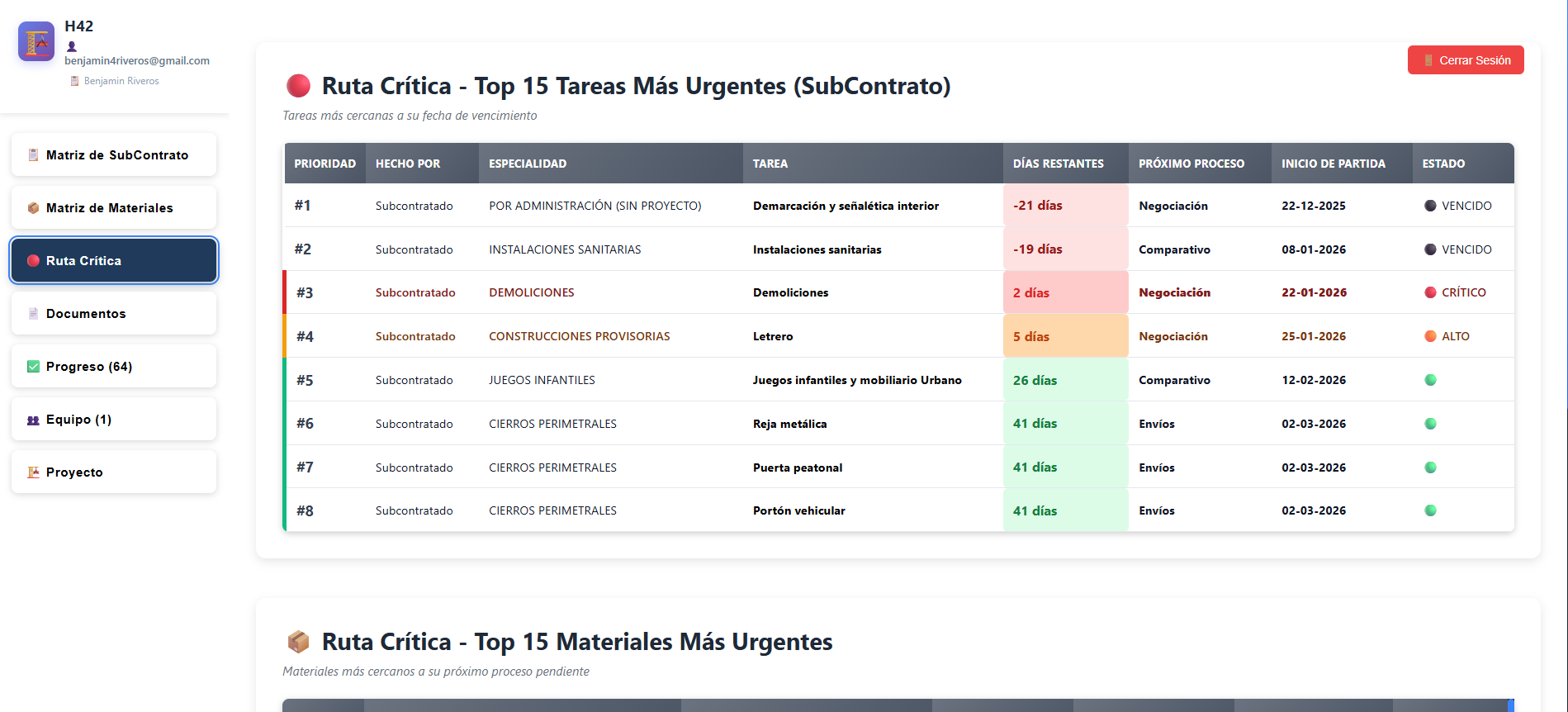Click the H42 crane app logo
Image resolution: width=1568 pixels, height=712 pixels.
[36, 41]
